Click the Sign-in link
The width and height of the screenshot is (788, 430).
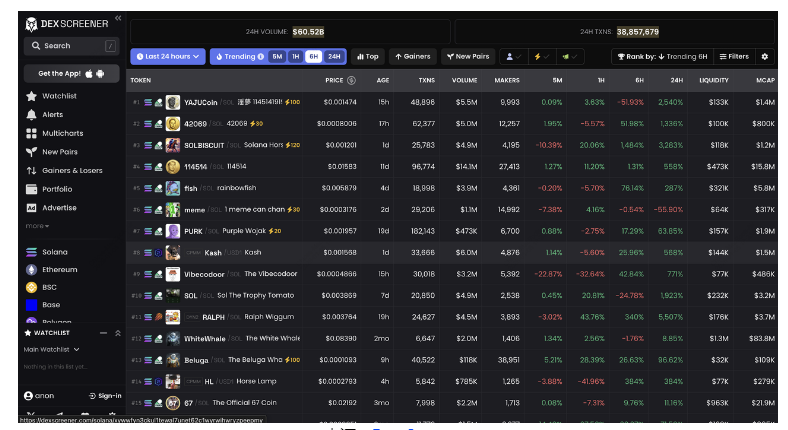(105, 396)
